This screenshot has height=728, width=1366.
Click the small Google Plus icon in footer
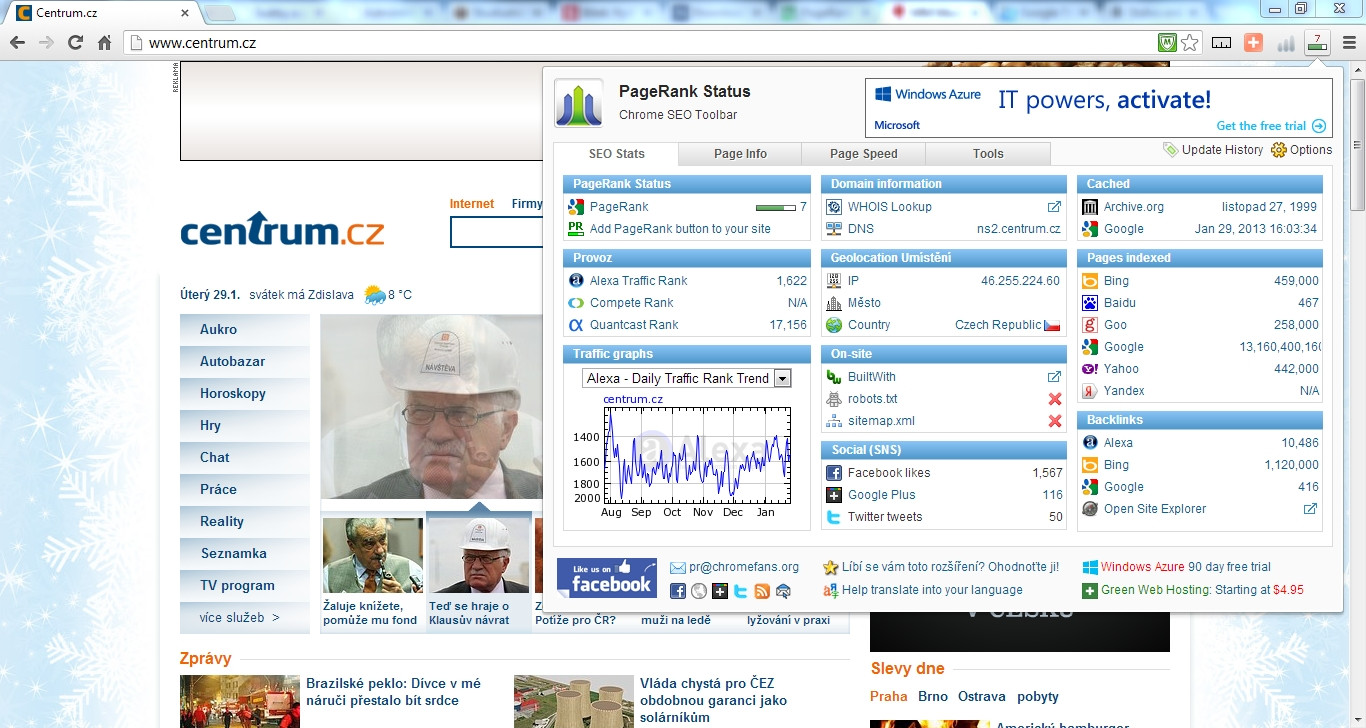tap(720, 591)
